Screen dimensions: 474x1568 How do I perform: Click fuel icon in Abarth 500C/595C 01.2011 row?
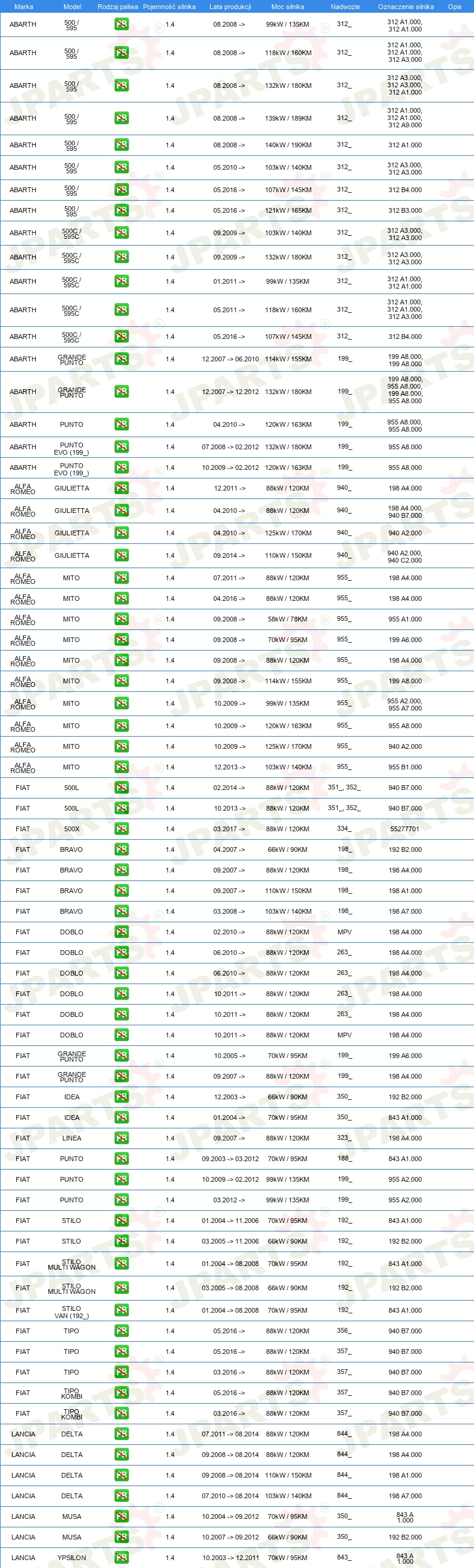[x=121, y=281]
